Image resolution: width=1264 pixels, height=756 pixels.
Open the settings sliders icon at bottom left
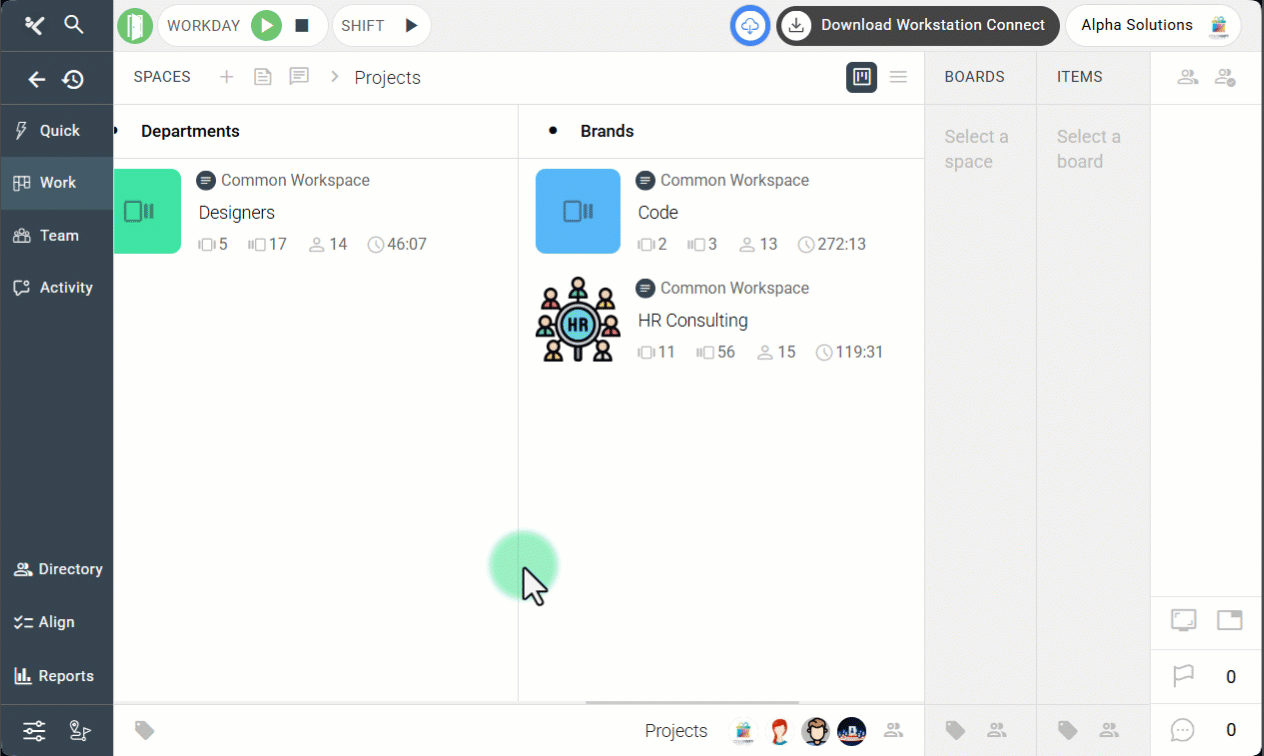34,731
